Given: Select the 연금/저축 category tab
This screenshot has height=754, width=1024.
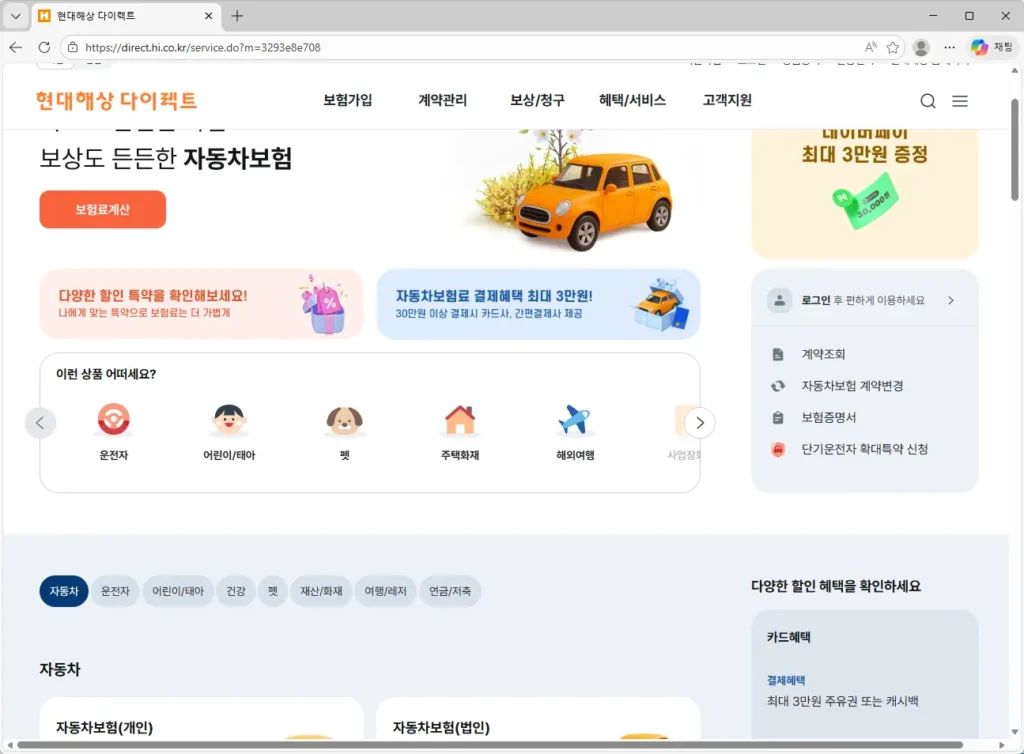Looking at the screenshot, I should coord(450,591).
